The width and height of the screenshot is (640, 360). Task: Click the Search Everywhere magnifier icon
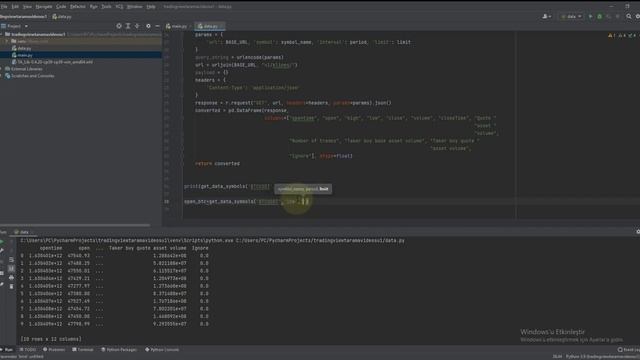629,17
